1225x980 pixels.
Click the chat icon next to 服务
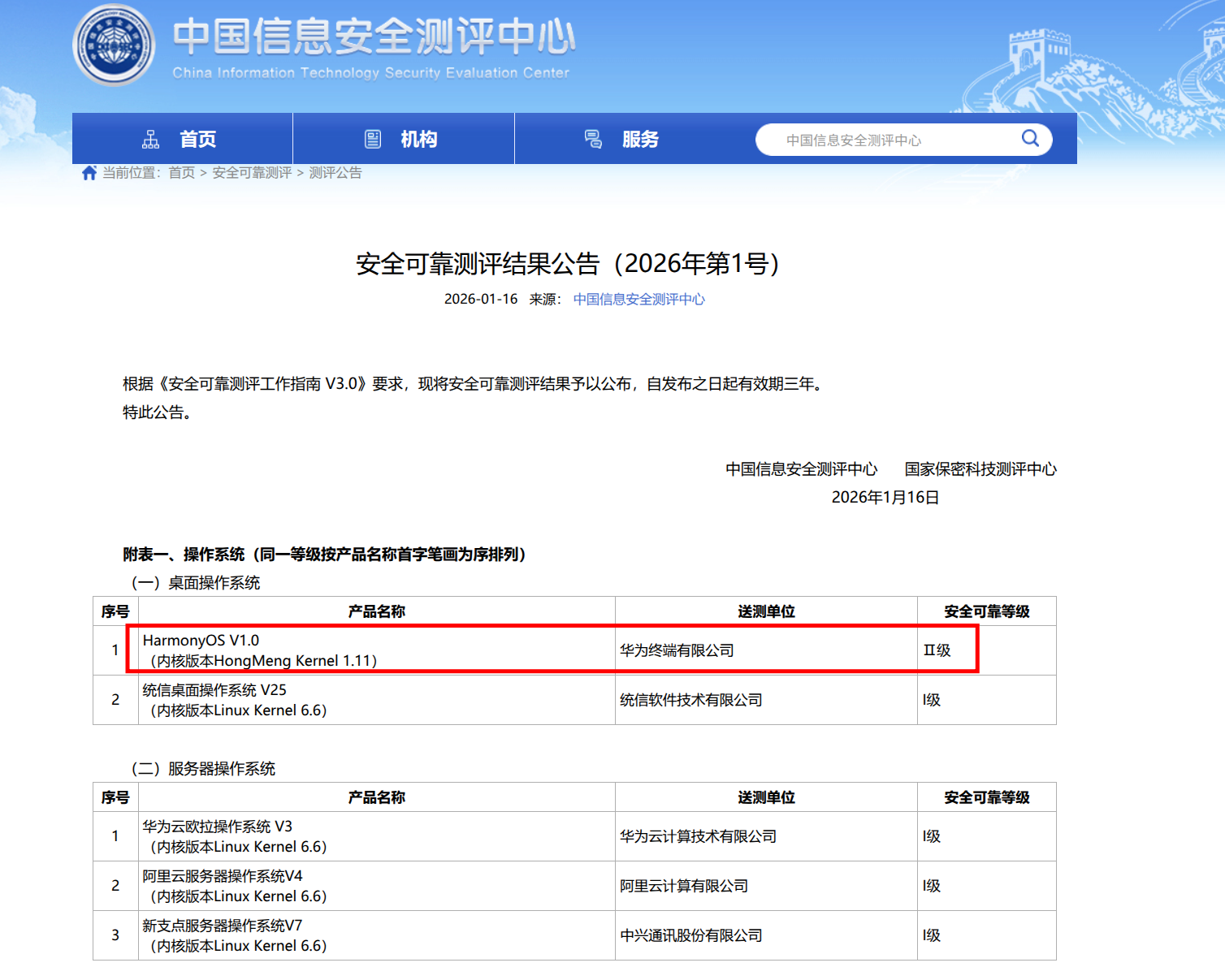594,140
